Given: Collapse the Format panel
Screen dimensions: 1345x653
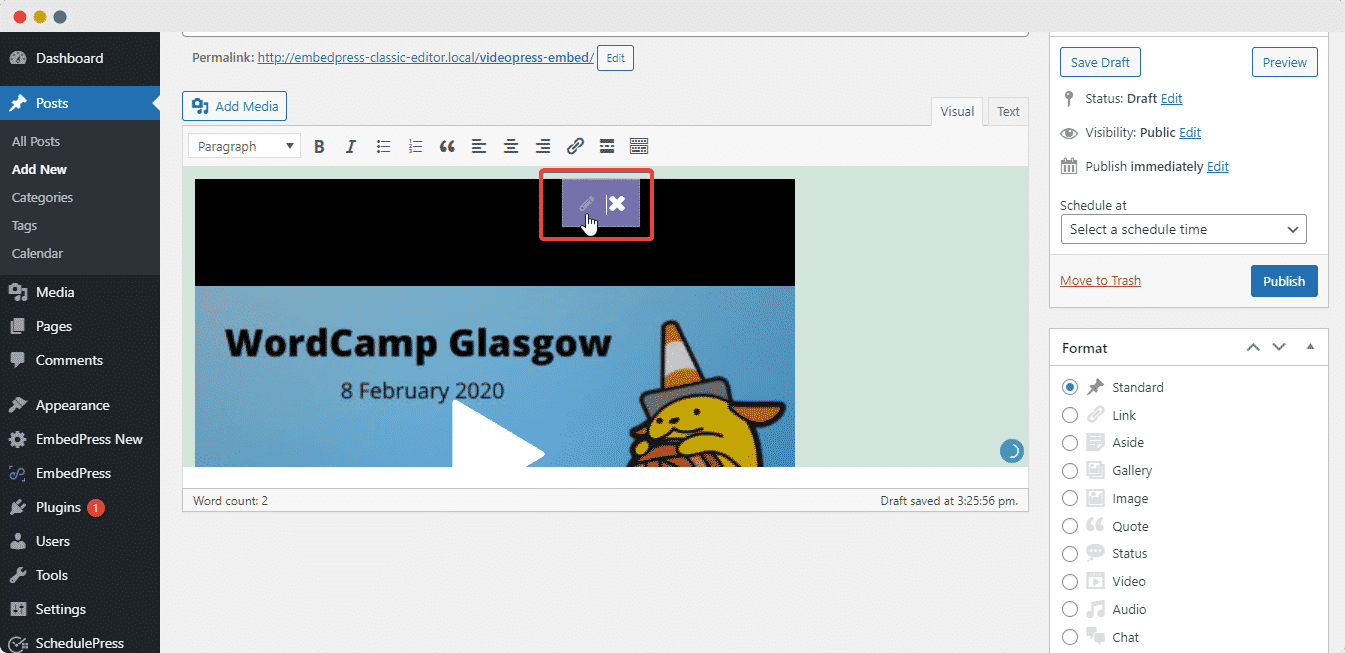Looking at the screenshot, I should click(x=1310, y=347).
